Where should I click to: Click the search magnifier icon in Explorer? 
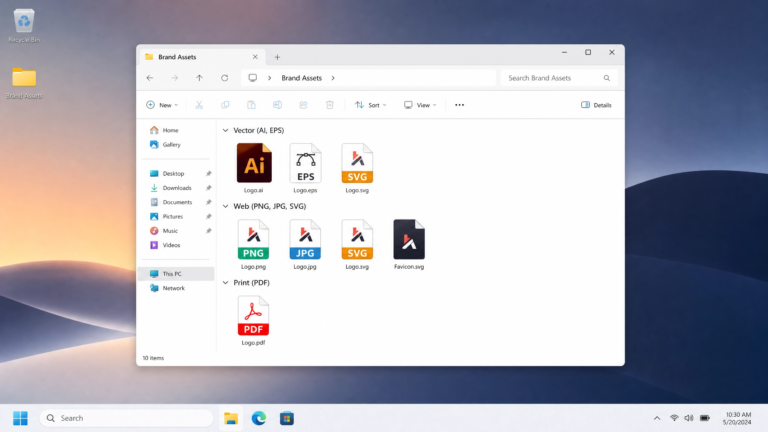(x=607, y=78)
